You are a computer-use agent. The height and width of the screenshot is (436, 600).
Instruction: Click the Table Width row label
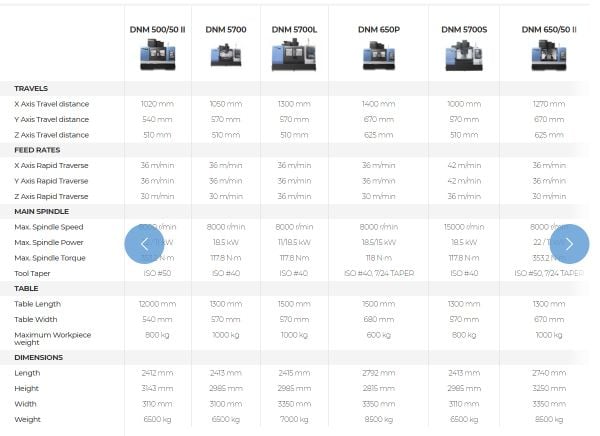pos(36,319)
